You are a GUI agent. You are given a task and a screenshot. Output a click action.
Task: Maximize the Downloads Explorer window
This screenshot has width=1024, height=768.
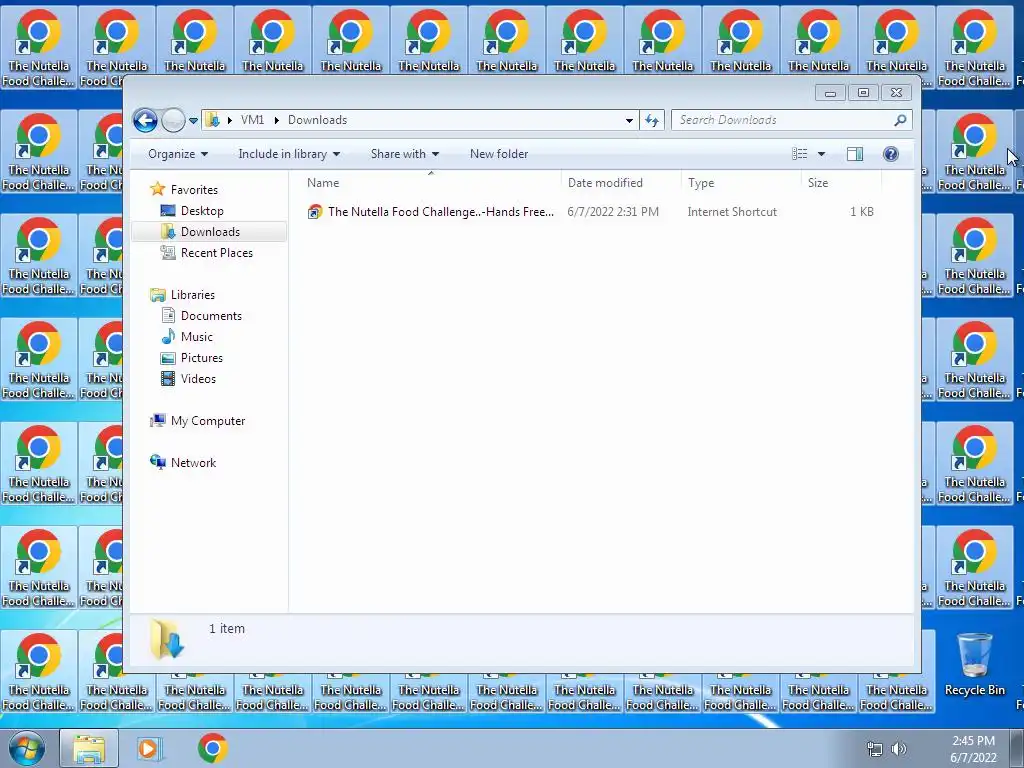coord(863,93)
